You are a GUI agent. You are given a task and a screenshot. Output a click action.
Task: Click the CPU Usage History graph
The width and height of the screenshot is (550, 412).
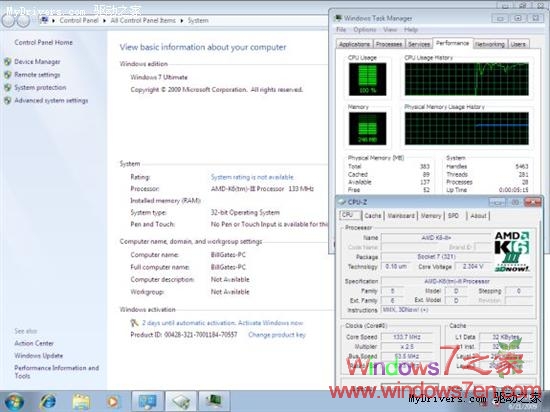click(x=467, y=79)
